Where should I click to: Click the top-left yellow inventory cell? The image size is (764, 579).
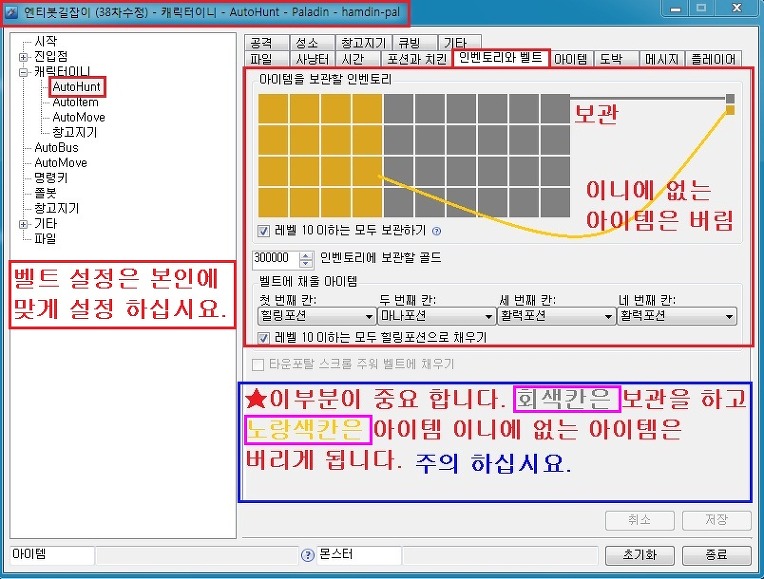[273, 109]
